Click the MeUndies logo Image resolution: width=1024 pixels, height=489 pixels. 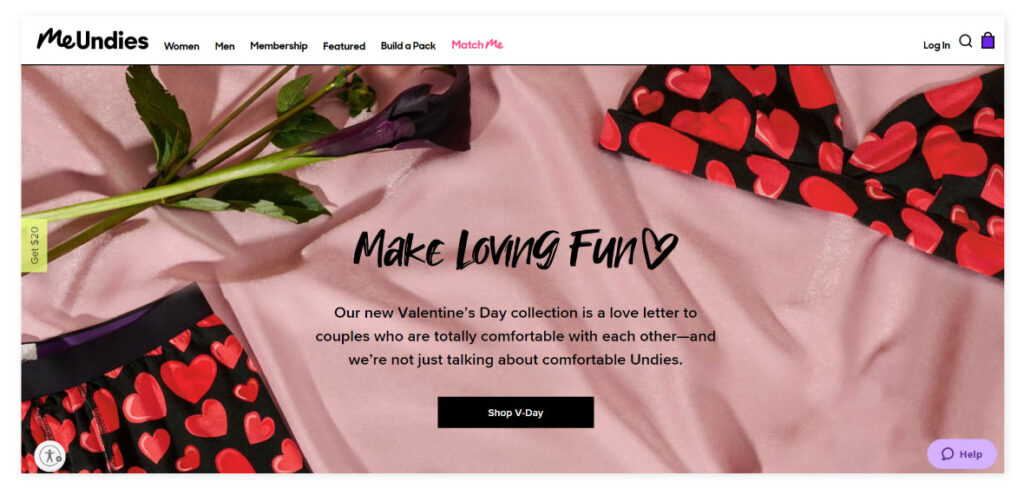click(93, 40)
